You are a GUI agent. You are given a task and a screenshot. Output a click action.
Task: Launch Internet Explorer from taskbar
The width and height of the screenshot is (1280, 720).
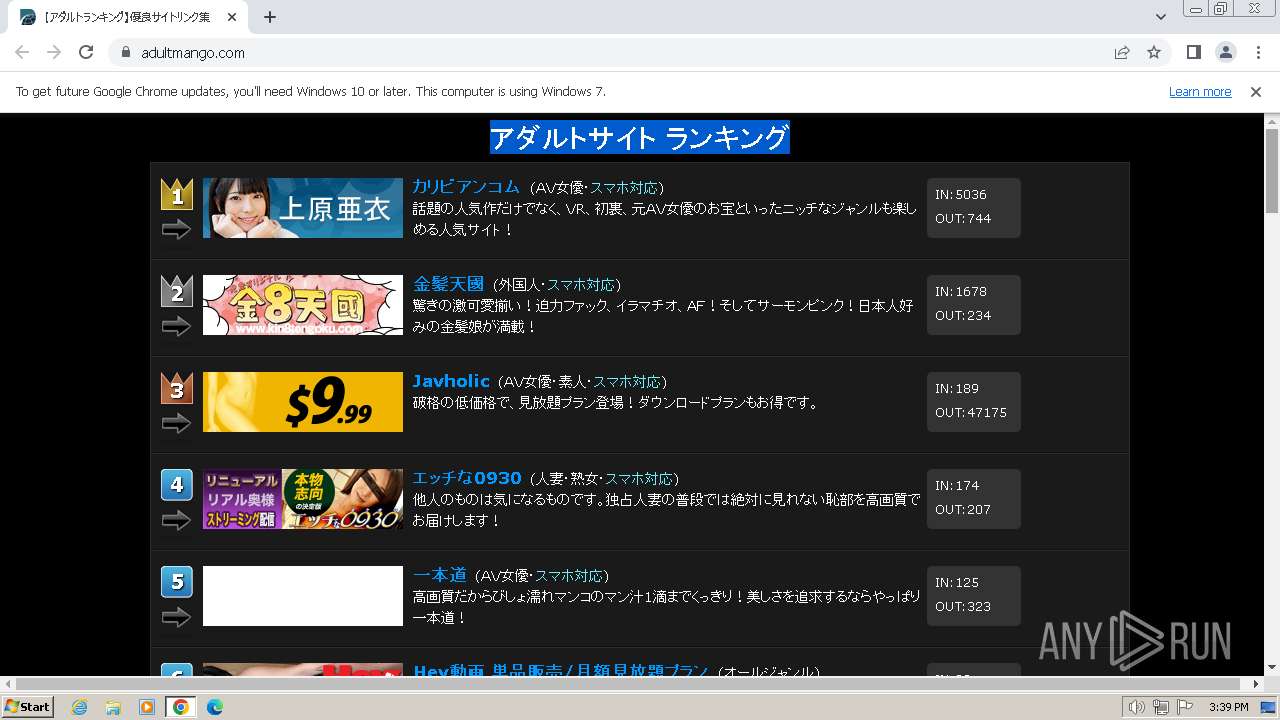[x=79, y=707]
